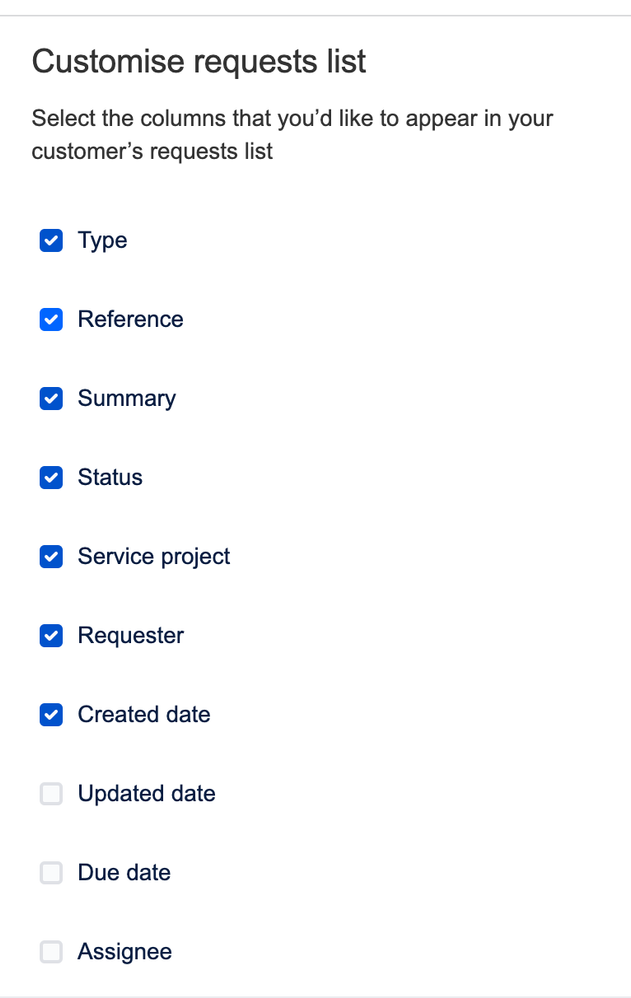Click the Summary label text
631x998 pixels.
[126, 398]
